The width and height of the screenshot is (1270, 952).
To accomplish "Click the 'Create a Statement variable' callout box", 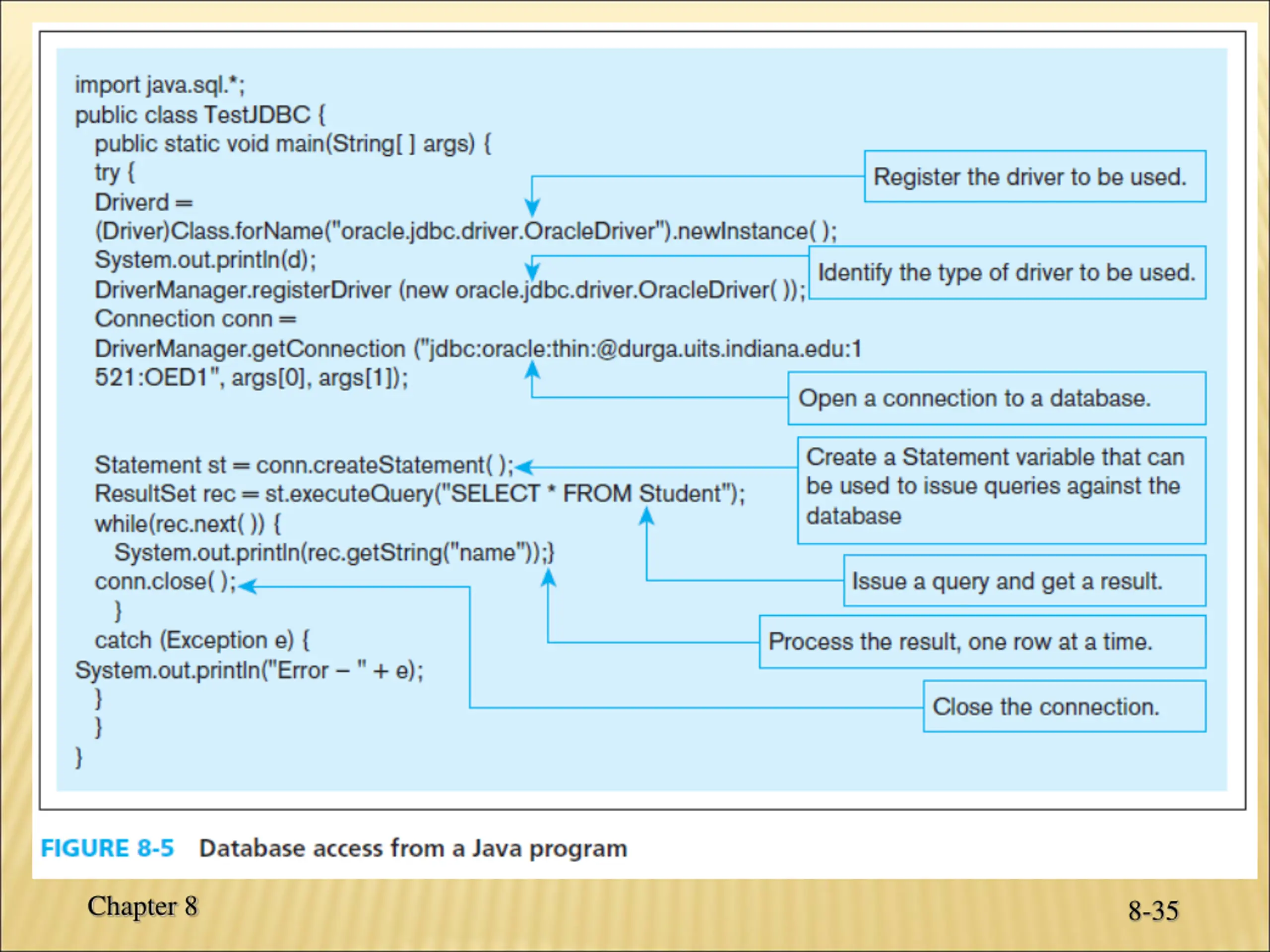I will pos(1001,491).
